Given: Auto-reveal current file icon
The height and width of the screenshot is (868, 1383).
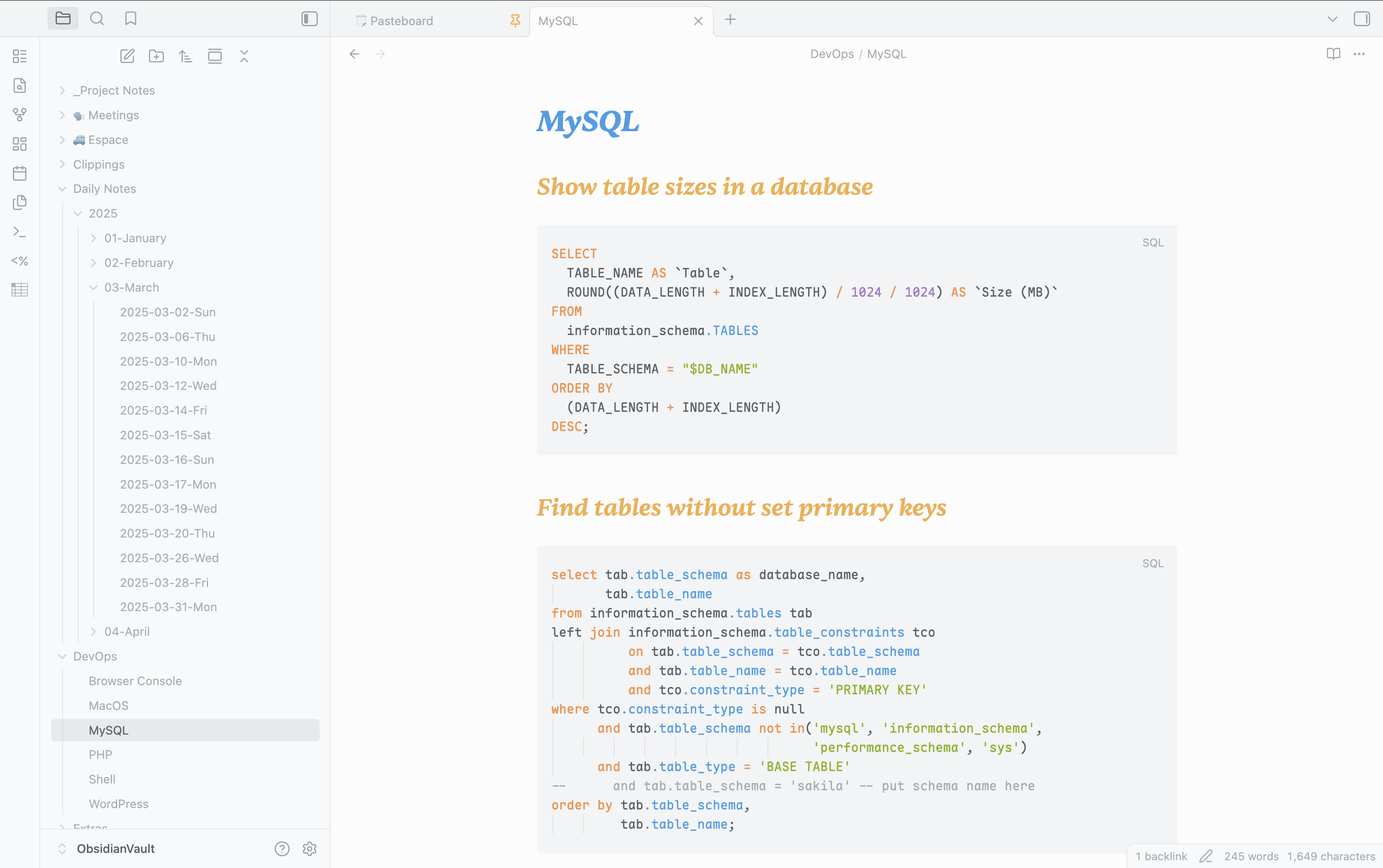Looking at the screenshot, I should [x=215, y=56].
